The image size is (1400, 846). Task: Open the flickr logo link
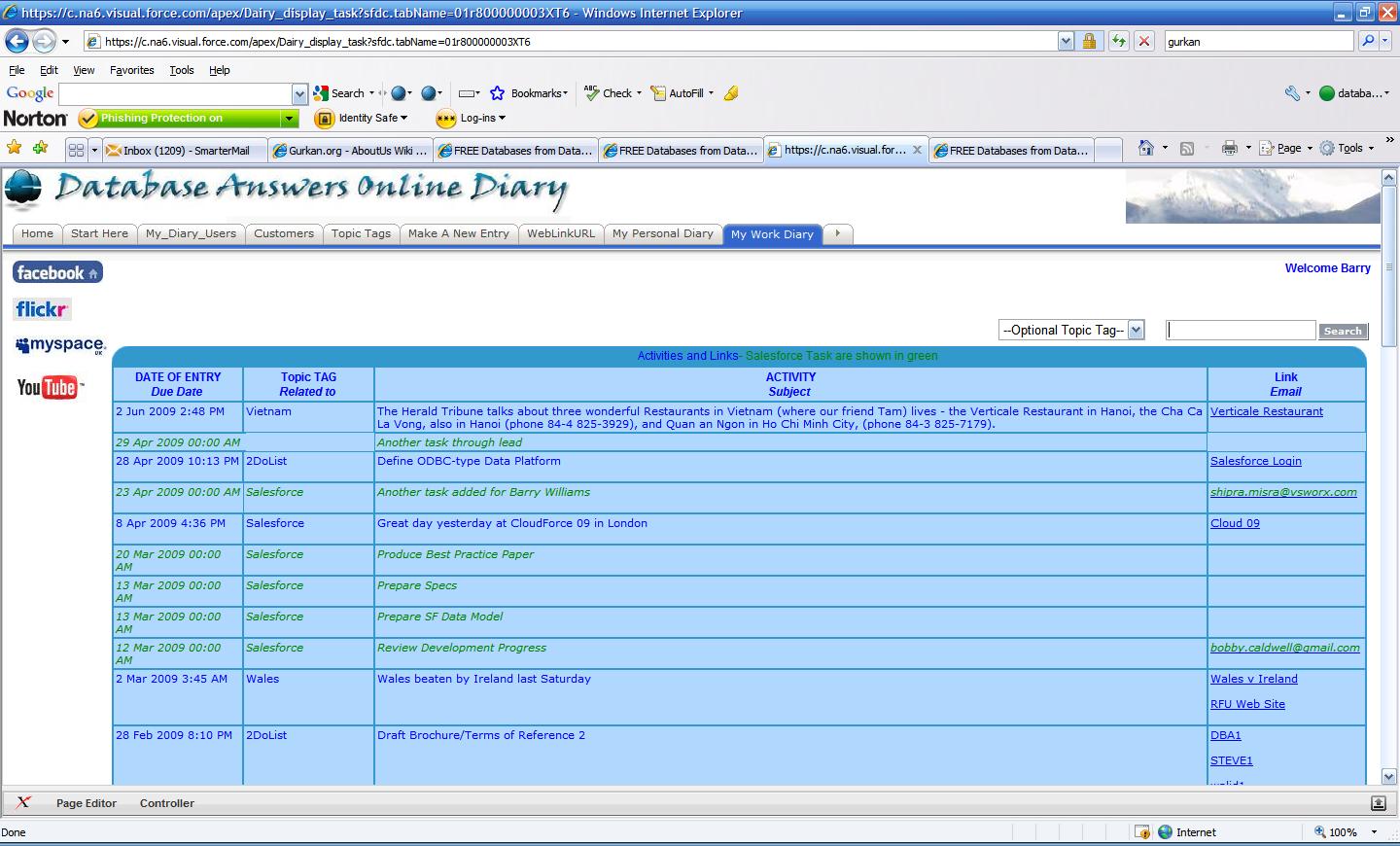pos(42,309)
